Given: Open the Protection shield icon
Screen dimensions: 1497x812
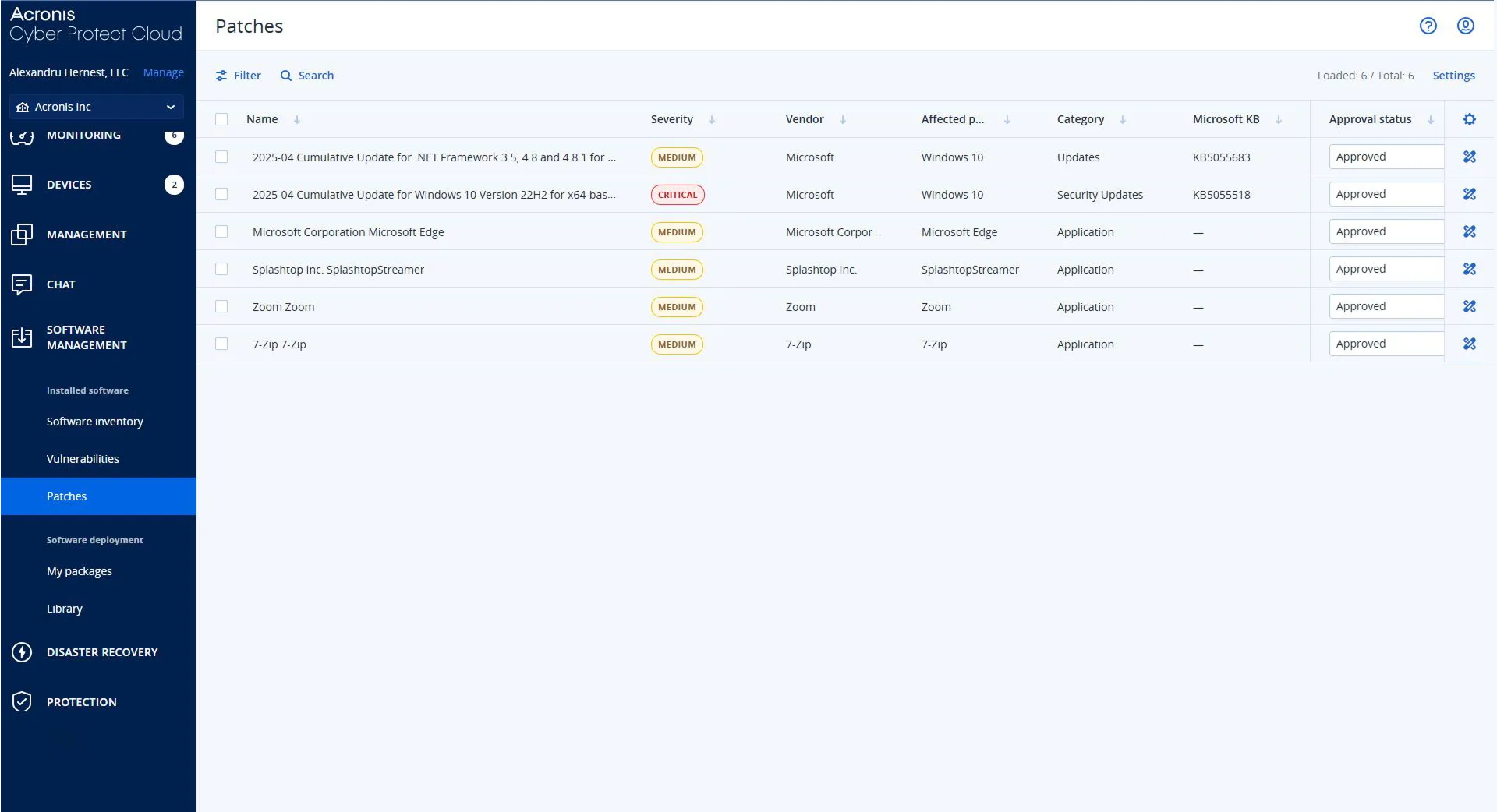Looking at the screenshot, I should coord(21,702).
